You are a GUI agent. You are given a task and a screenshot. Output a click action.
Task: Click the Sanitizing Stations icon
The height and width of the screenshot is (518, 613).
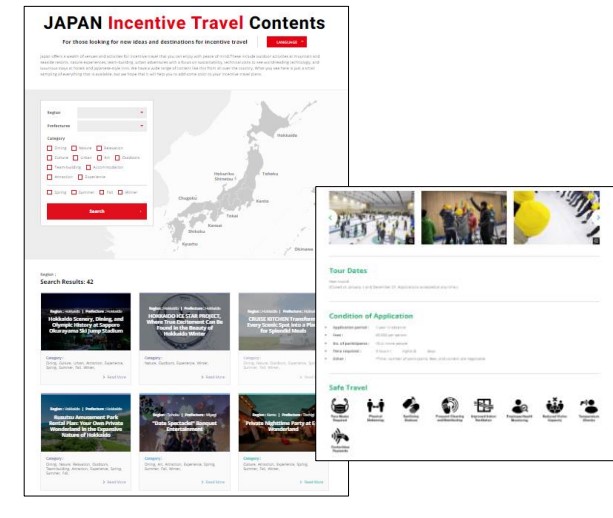coord(411,406)
